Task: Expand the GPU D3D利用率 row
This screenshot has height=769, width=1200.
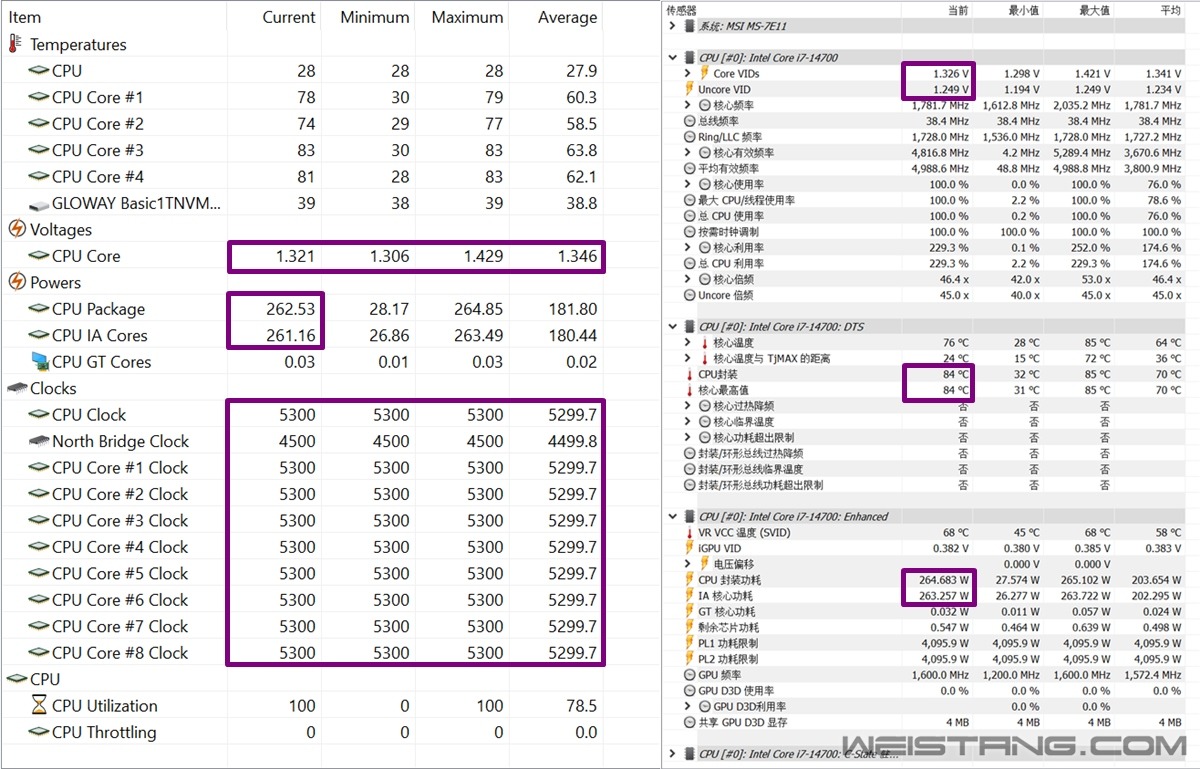Action: point(688,707)
